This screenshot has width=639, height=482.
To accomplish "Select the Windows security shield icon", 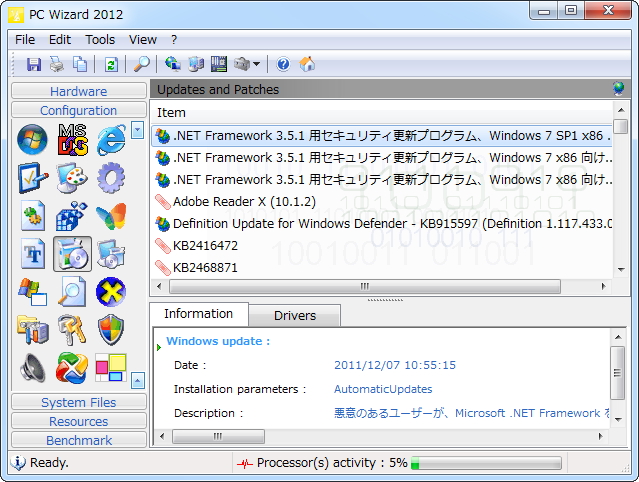I will tap(111, 330).
